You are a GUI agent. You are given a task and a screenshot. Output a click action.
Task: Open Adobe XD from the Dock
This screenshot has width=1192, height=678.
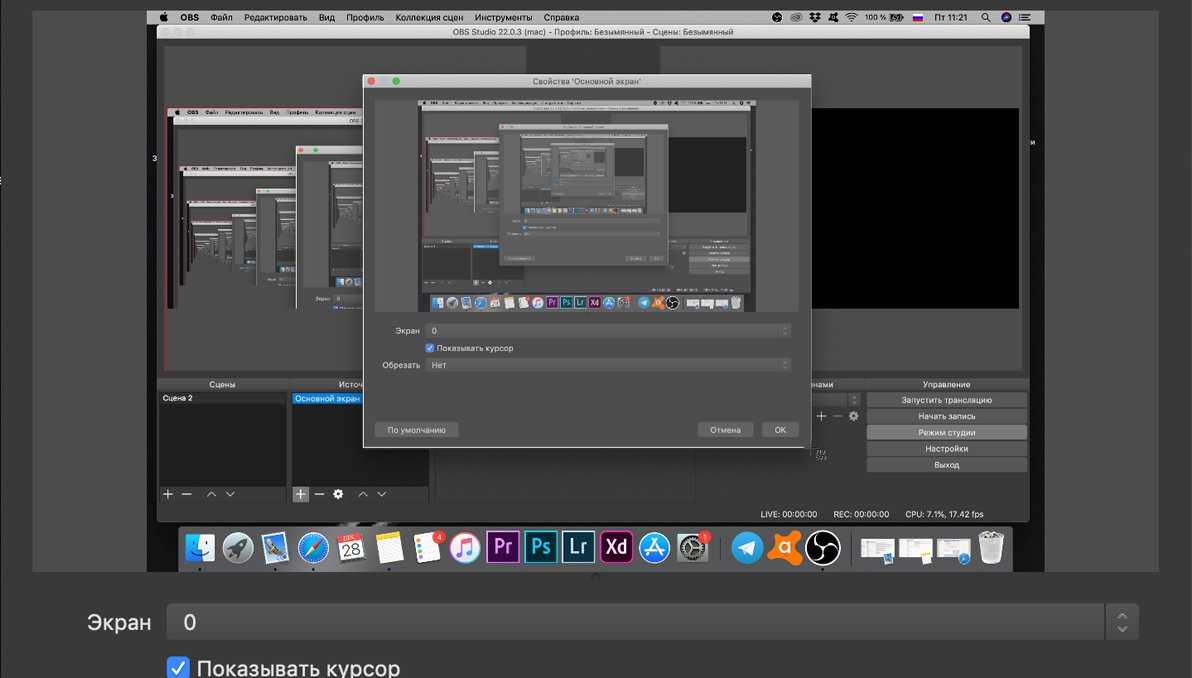(616, 547)
